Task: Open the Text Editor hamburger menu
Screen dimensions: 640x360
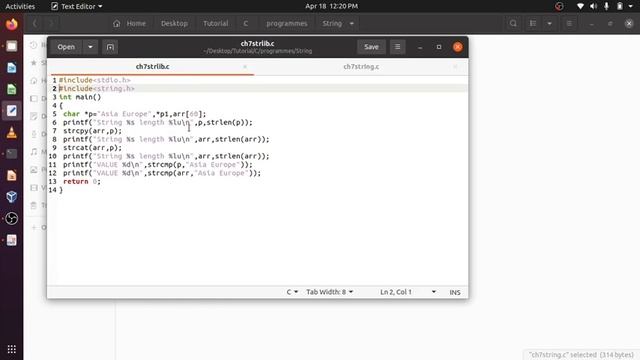Action: coord(397,47)
